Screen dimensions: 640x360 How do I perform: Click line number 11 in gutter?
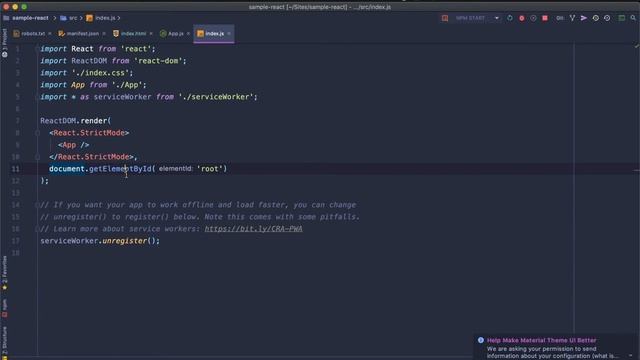(x=15, y=169)
